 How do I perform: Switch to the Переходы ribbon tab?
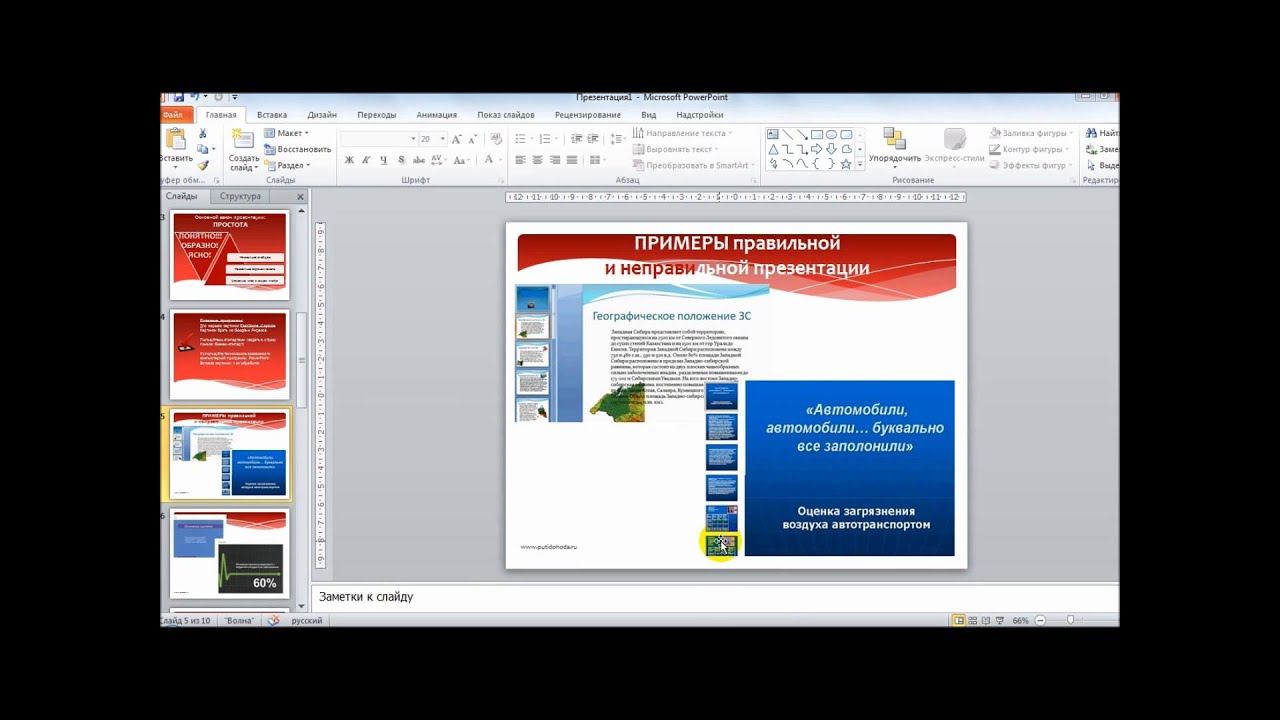tap(377, 115)
